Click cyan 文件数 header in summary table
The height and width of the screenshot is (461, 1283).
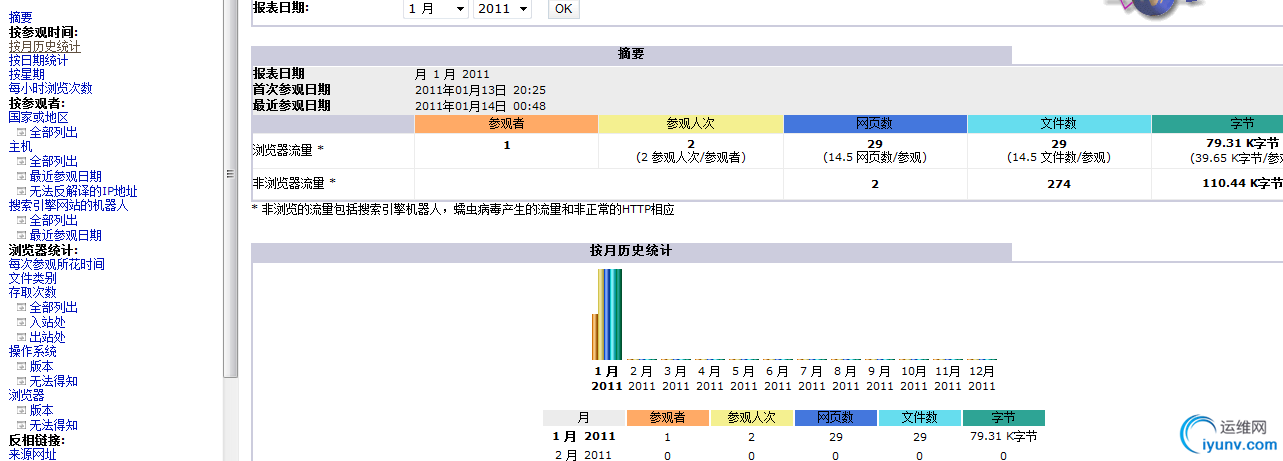pyautogui.click(x=1059, y=124)
